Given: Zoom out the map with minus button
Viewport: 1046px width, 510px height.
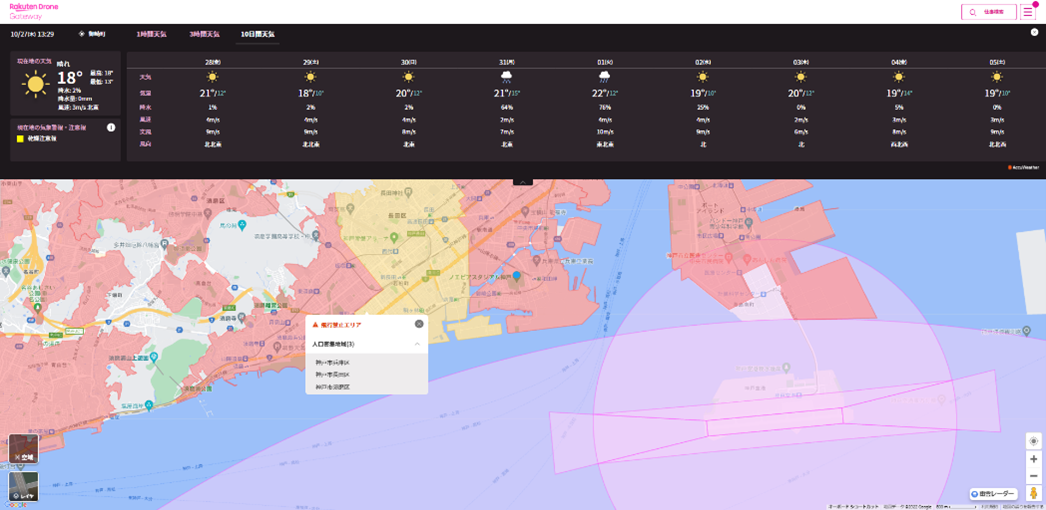Looking at the screenshot, I should coord(1033,475).
